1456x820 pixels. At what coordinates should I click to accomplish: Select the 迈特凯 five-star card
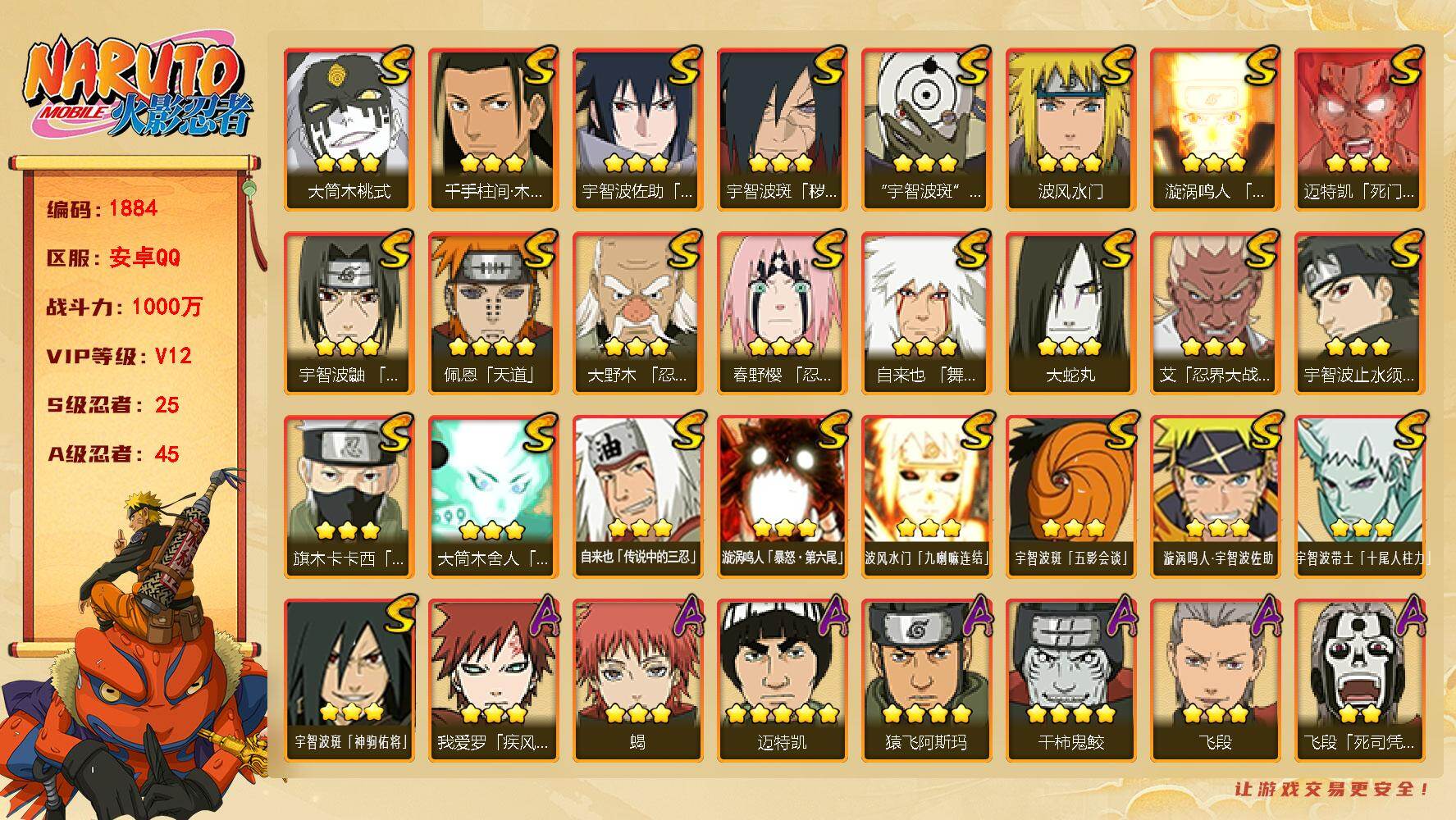(782, 681)
